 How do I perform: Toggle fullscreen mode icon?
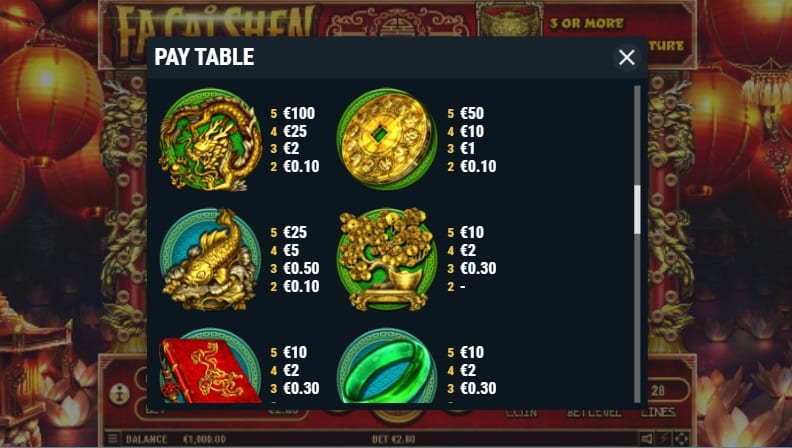click(681, 438)
